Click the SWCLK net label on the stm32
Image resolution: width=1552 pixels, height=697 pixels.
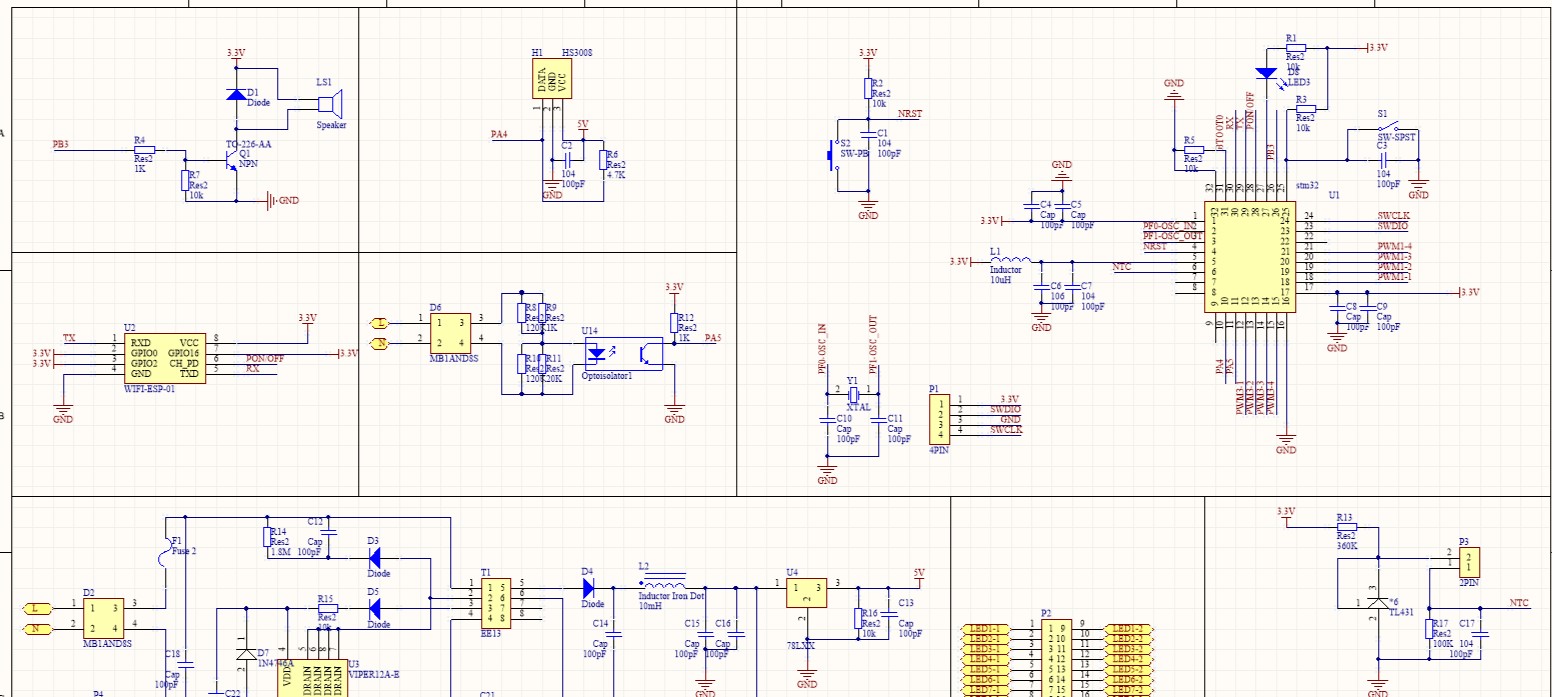coord(1393,216)
